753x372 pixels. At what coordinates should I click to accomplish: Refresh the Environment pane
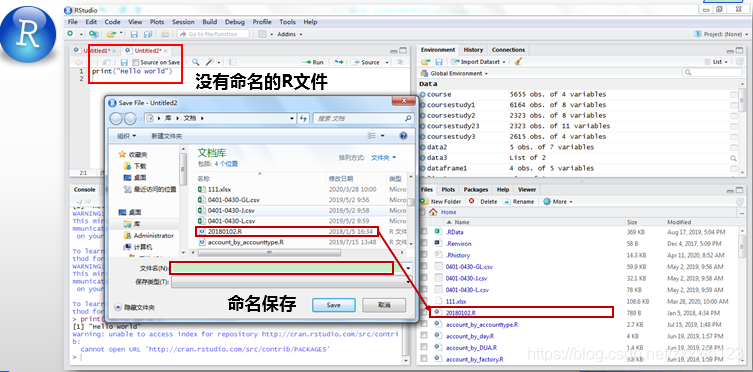click(740, 62)
